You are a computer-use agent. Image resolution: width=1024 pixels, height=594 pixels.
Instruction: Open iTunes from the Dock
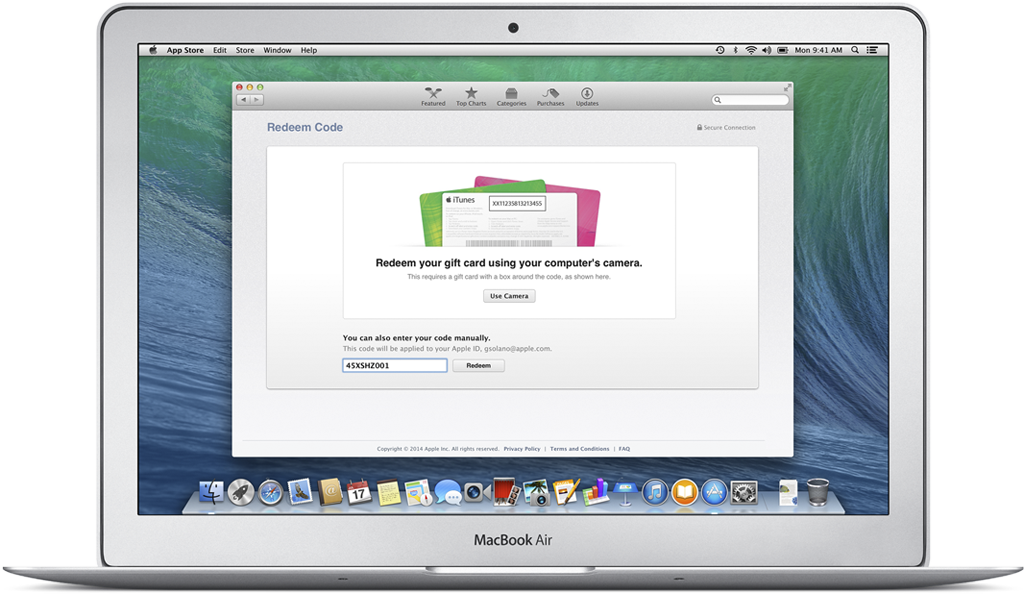pyautogui.click(x=654, y=492)
